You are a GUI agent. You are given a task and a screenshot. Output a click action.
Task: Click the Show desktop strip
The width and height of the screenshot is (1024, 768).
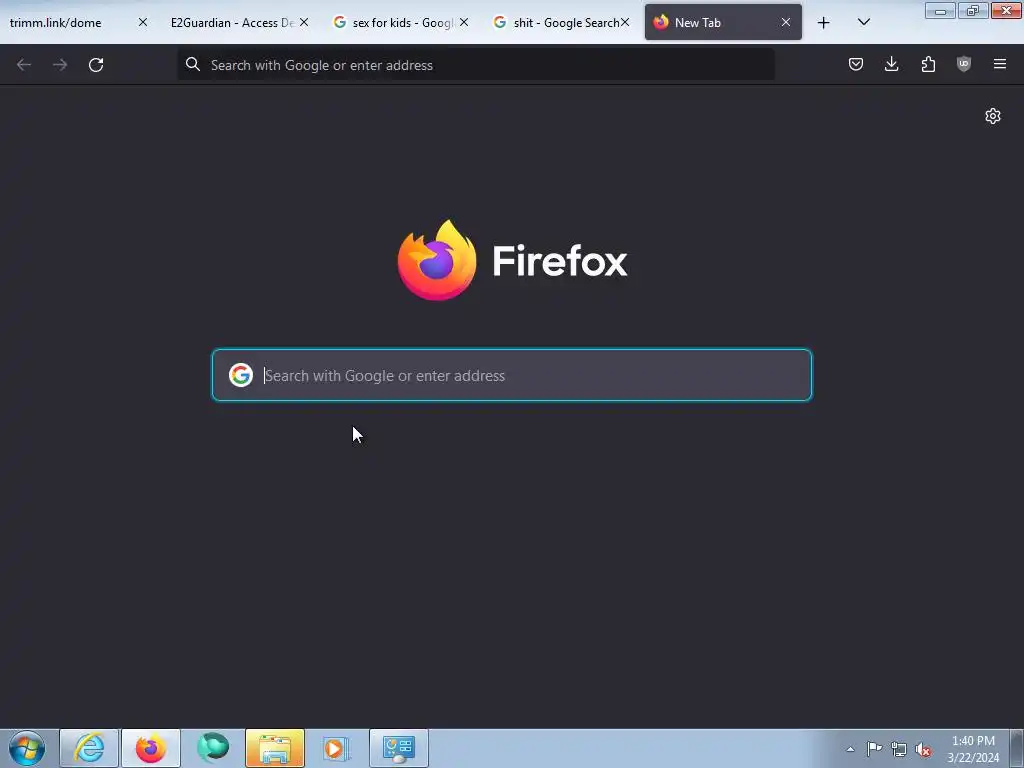[1017, 748]
